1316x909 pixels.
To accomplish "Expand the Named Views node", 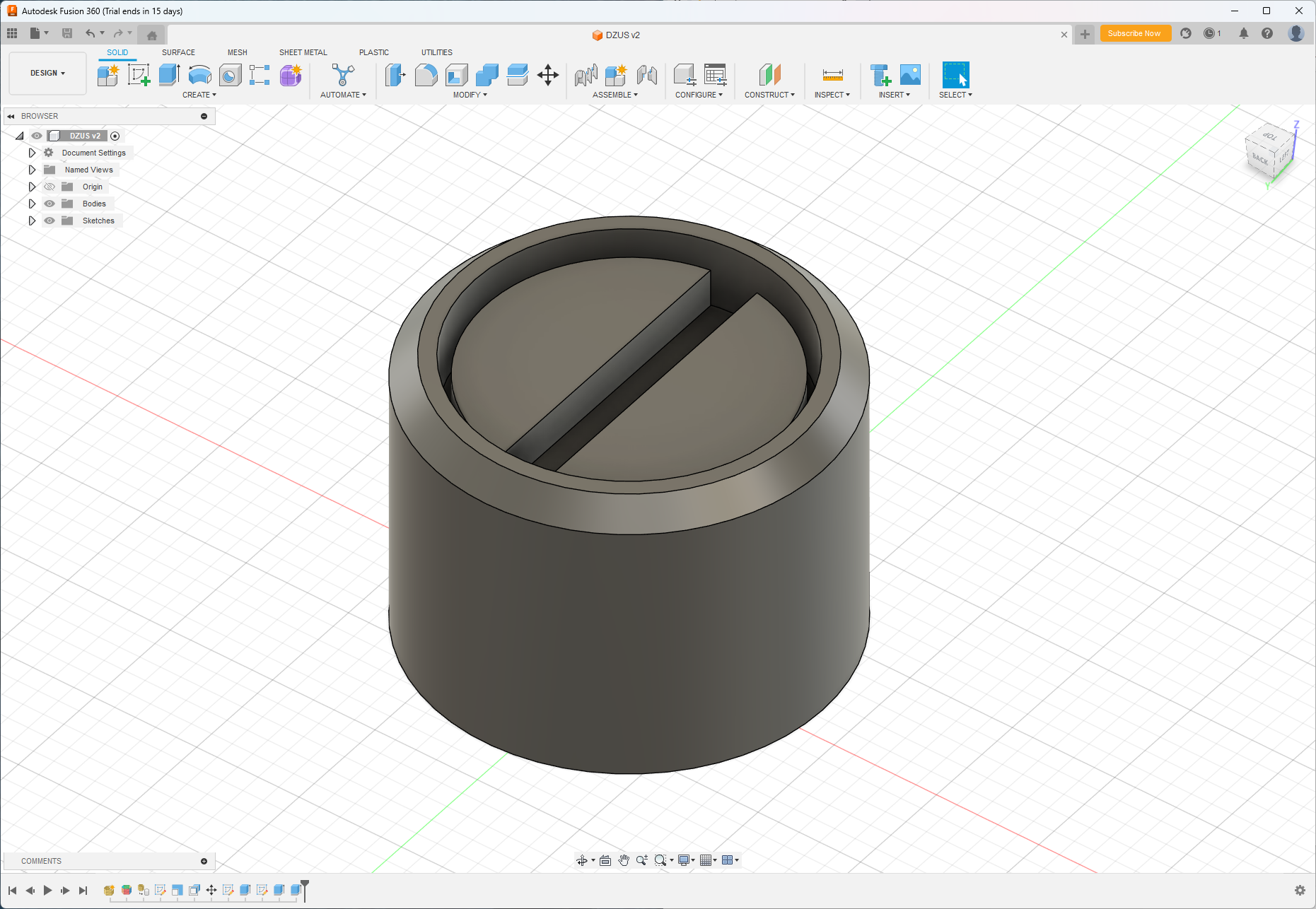I will (x=32, y=170).
